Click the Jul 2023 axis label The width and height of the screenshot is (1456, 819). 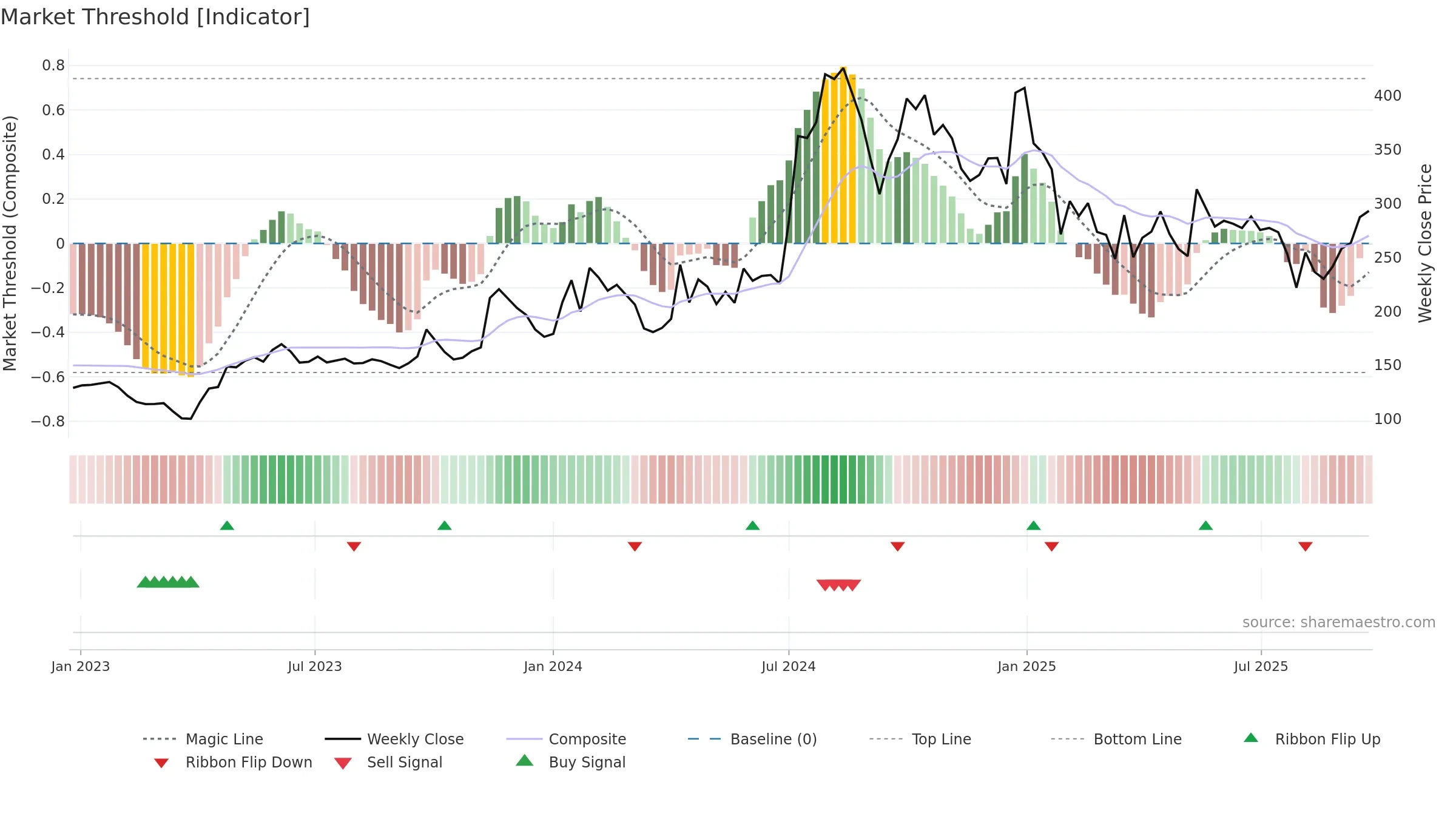[x=315, y=666]
